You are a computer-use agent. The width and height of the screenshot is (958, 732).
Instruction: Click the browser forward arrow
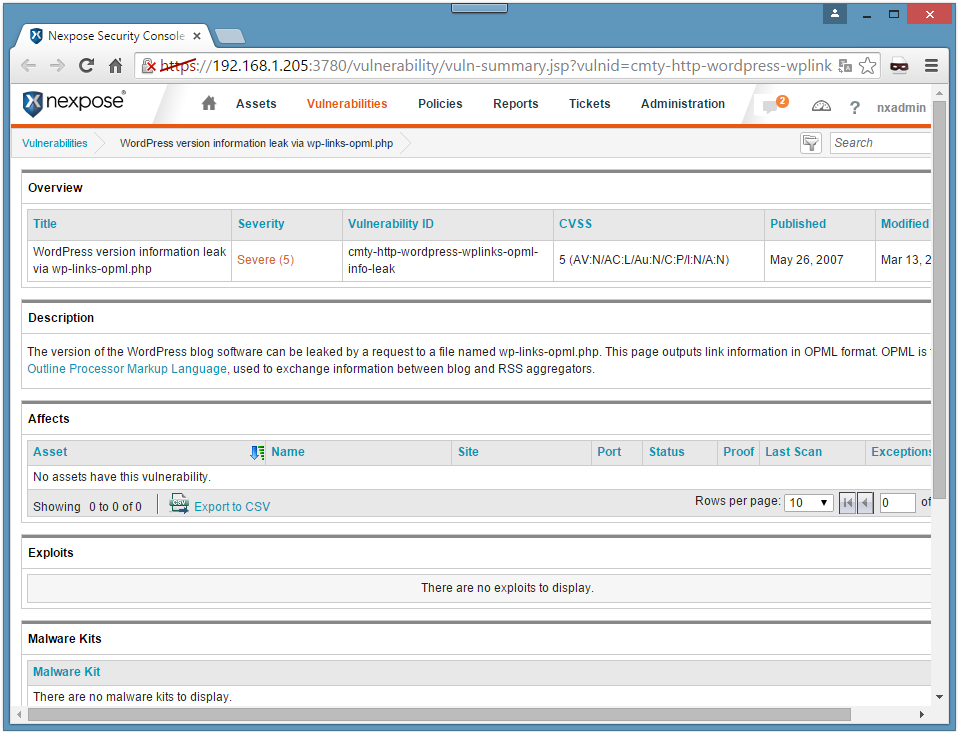click(57, 65)
